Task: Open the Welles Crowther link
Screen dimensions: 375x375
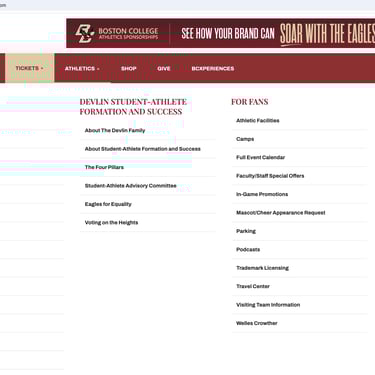Action: [x=257, y=323]
